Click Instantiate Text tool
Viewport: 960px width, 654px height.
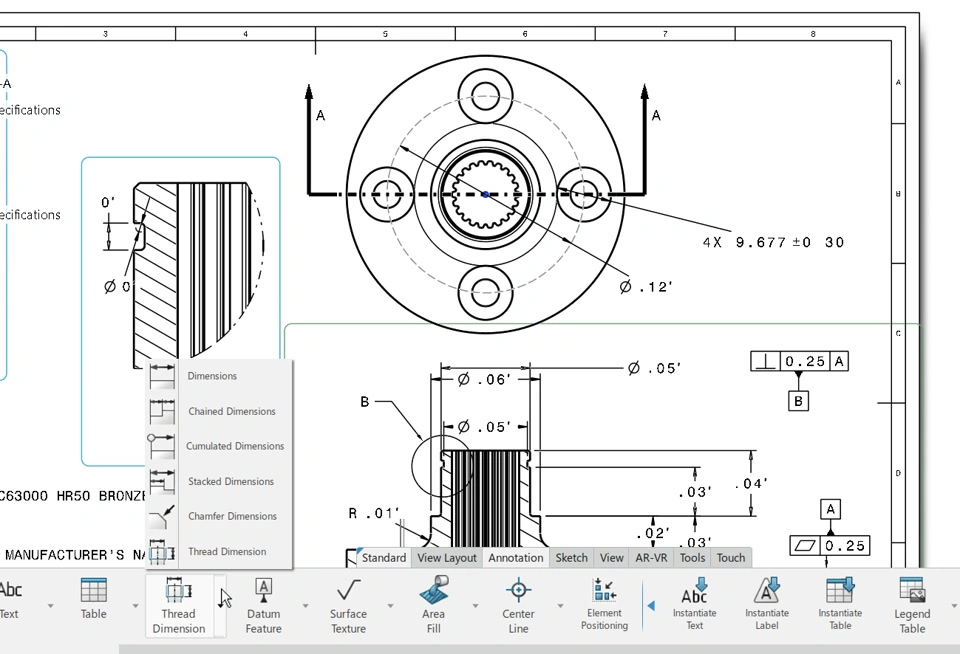[694, 604]
